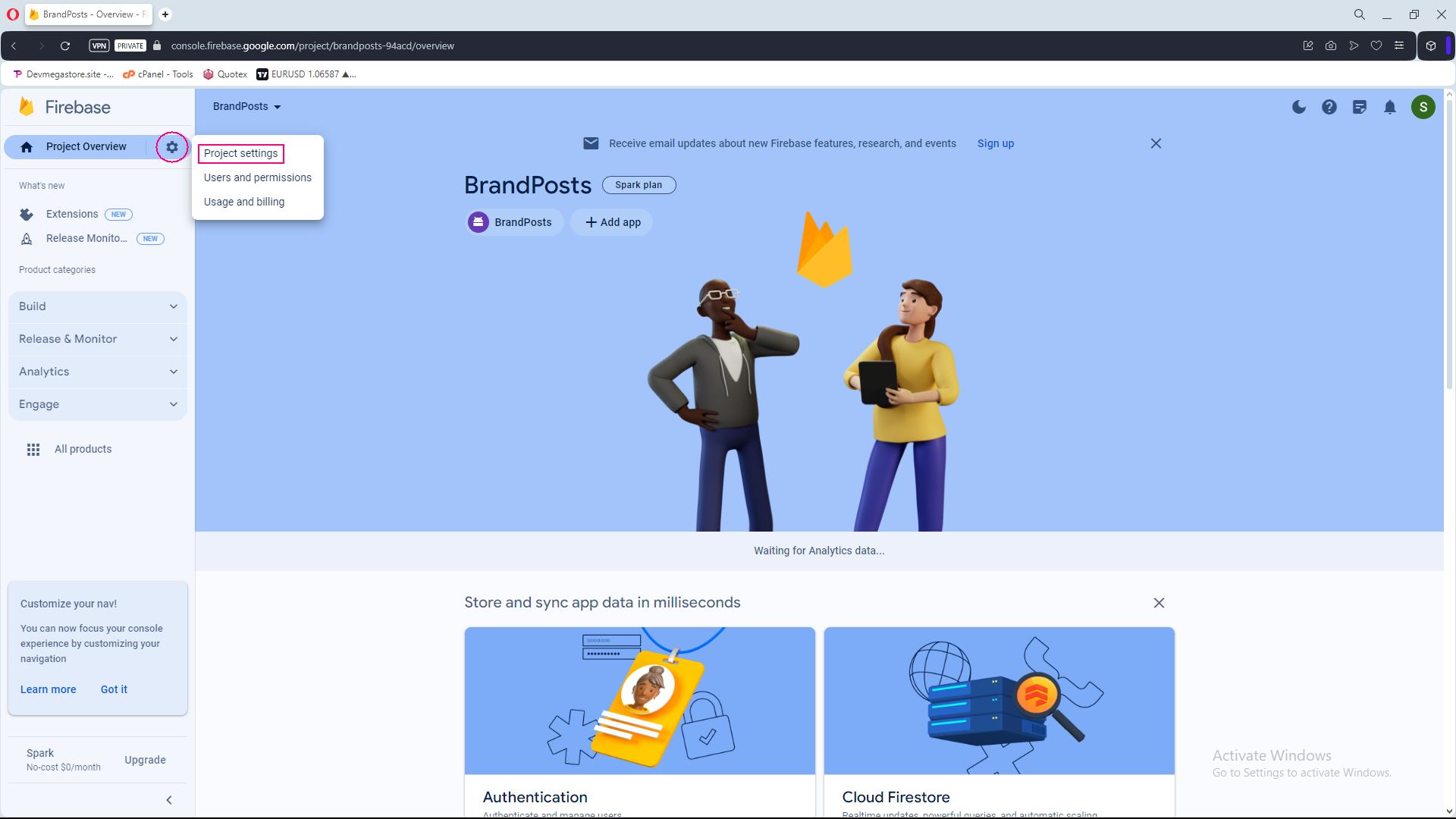Choose Usage and billing menu entry

244,202
